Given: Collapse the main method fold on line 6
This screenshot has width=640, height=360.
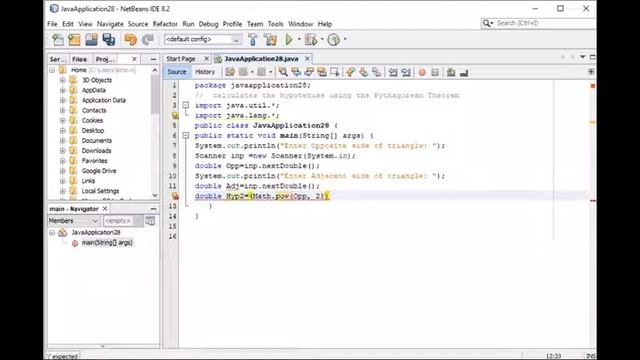Looking at the screenshot, I should click(186, 136).
